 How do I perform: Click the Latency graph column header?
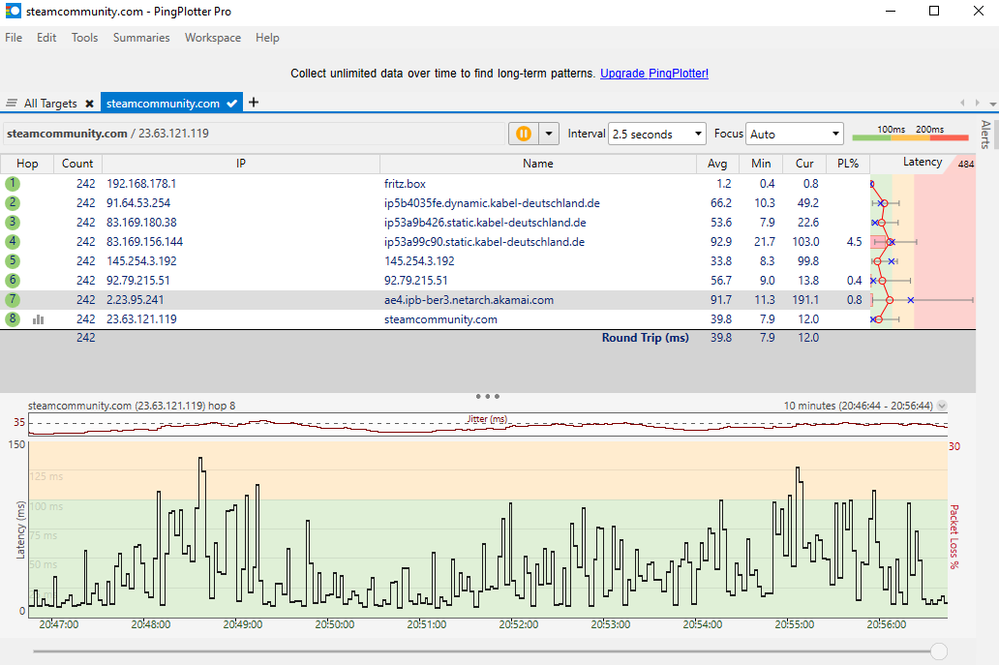coord(922,162)
